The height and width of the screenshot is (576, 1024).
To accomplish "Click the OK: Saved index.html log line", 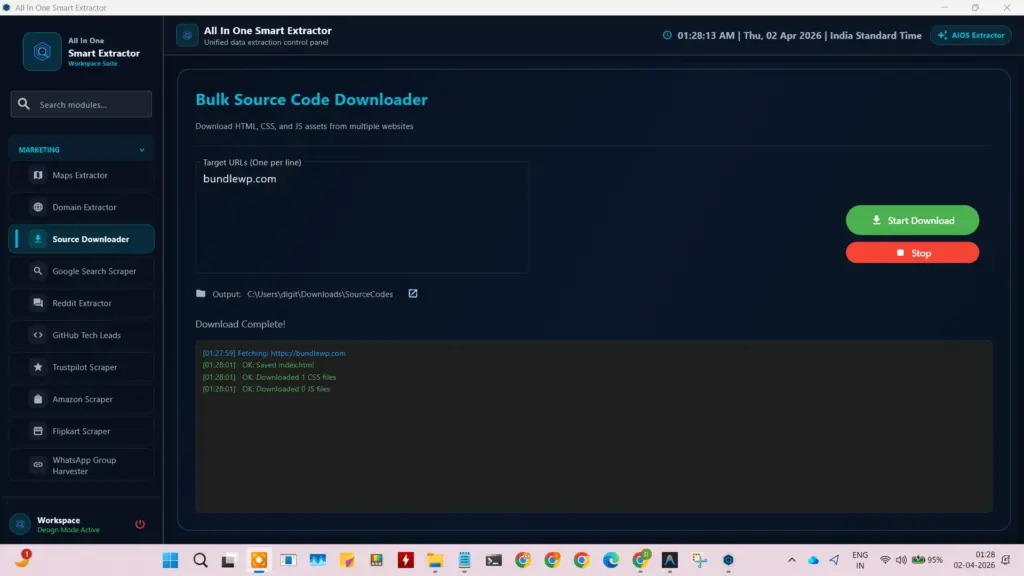I will (x=258, y=365).
